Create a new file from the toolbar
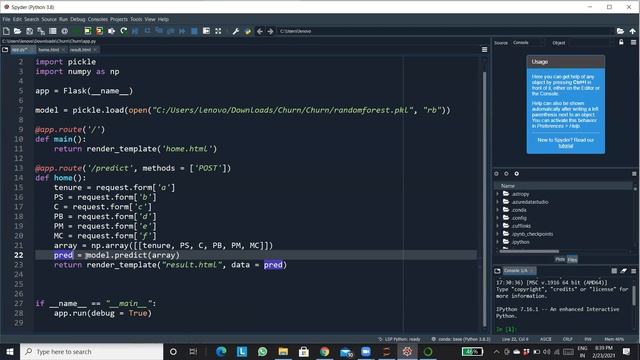The image size is (640, 360). click(6, 31)
